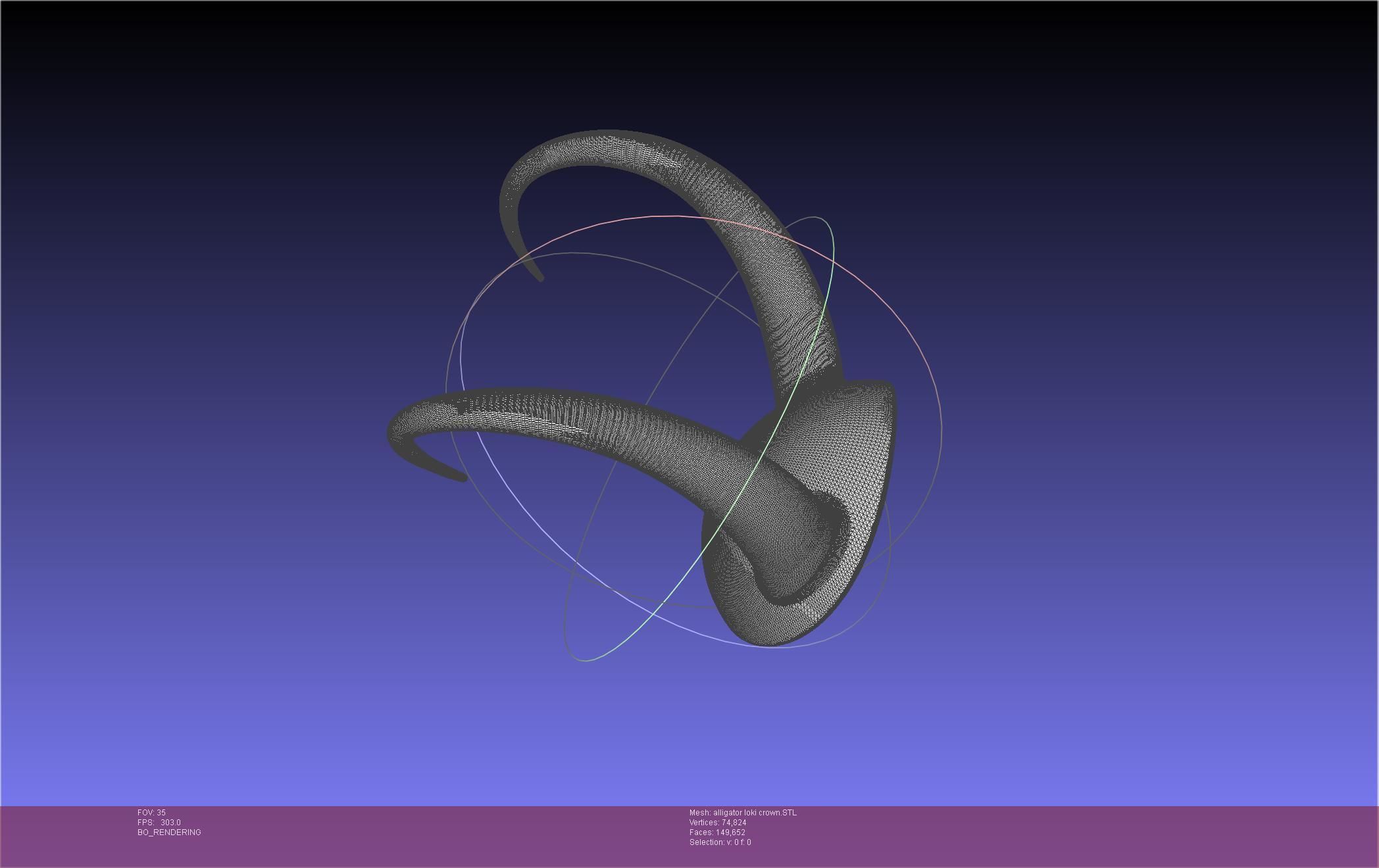
Task: Click the tip of the lower horn
Action: 463,478
